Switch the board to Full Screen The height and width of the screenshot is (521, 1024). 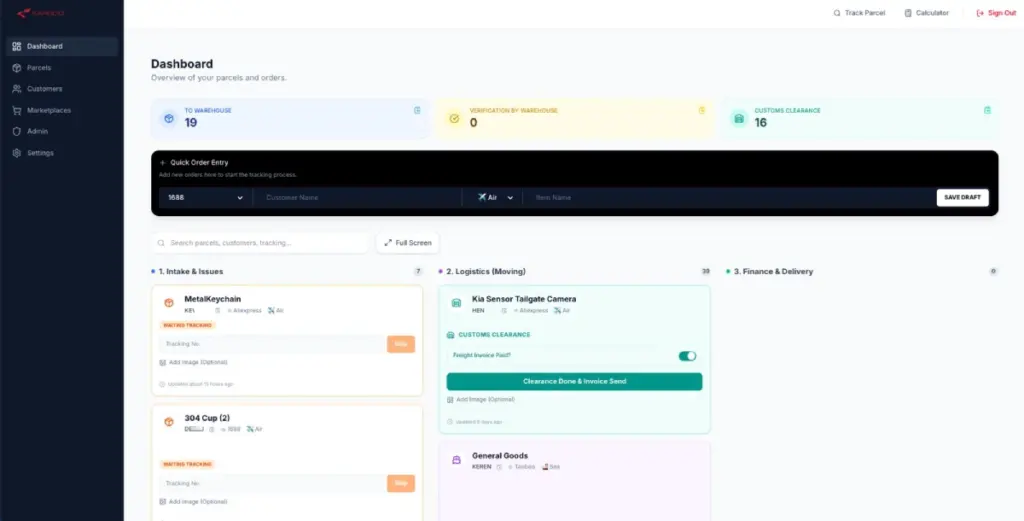[408, 243]
